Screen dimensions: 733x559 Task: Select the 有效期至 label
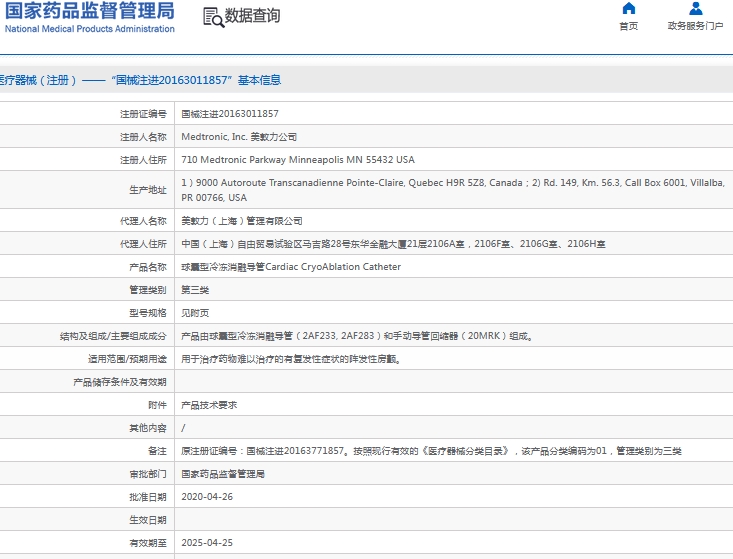click(148, 543)
